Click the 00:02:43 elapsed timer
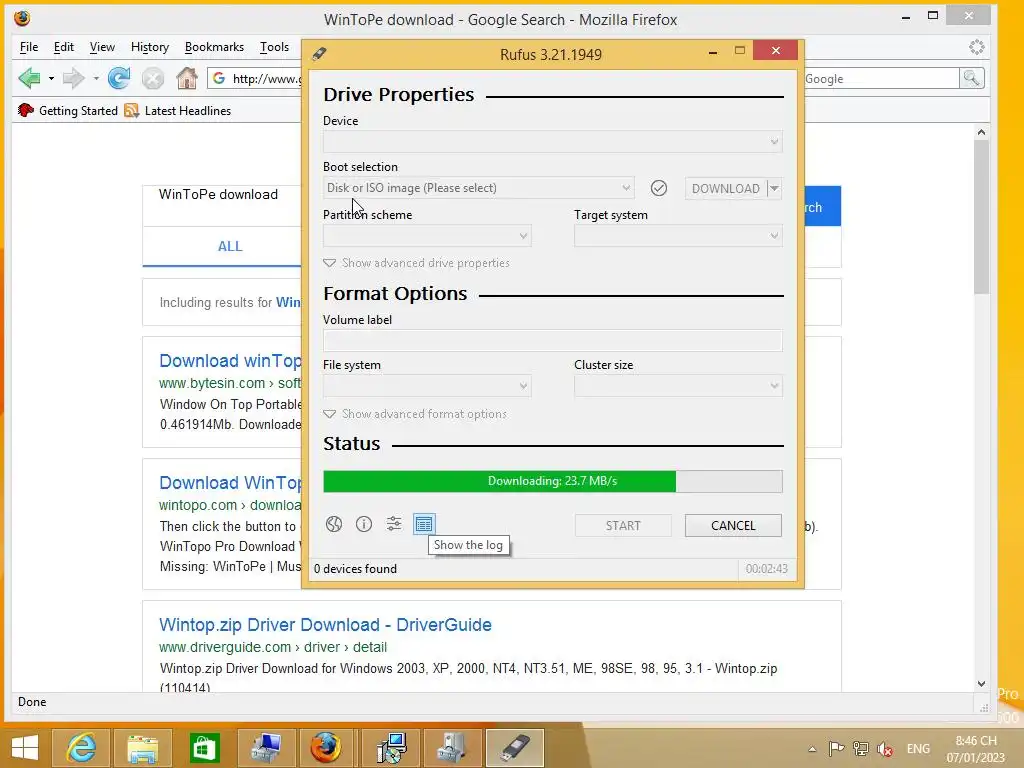Screen dimensions: 1024x768 [x=767, y=569]
